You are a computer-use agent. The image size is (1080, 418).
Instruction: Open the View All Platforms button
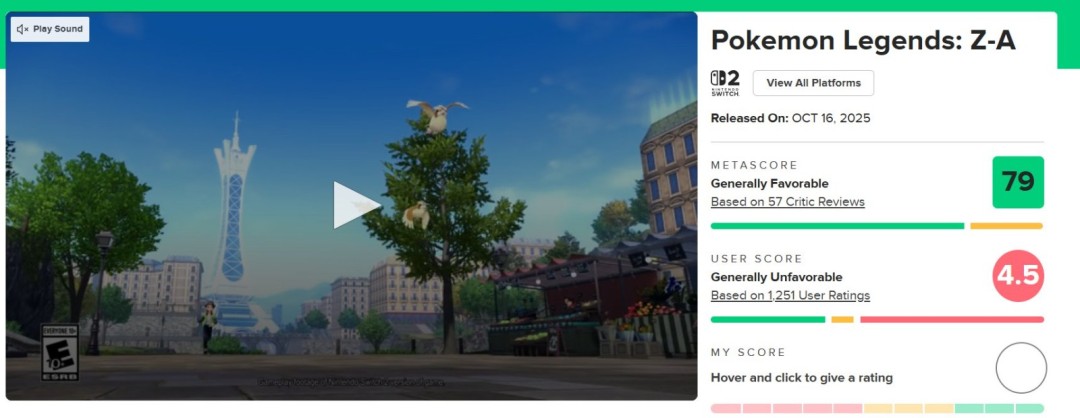coord(813,83)
